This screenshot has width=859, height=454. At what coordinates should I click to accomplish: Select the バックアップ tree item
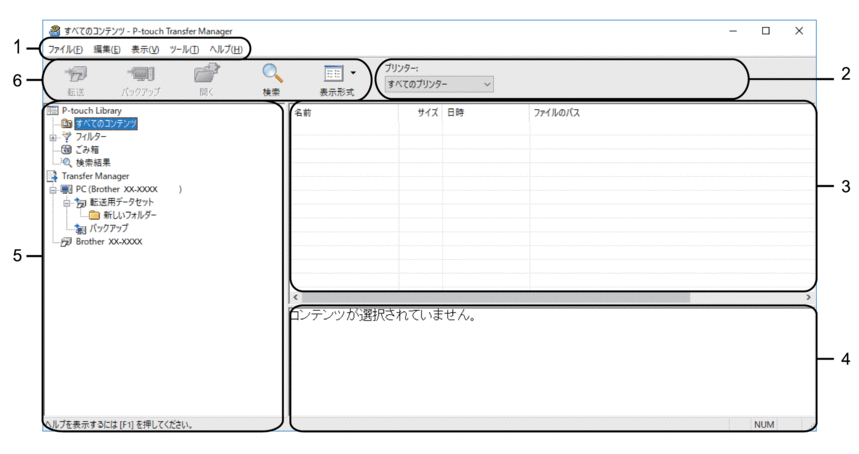109,228
